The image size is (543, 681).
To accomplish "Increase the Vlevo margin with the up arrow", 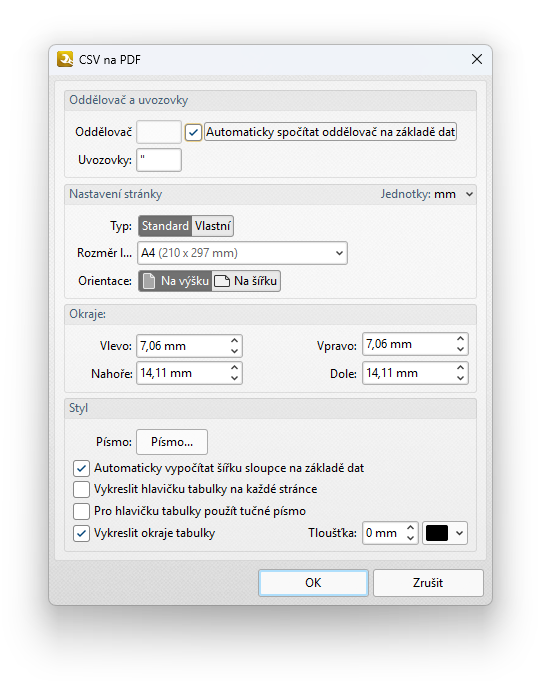I will coord(235,341).
